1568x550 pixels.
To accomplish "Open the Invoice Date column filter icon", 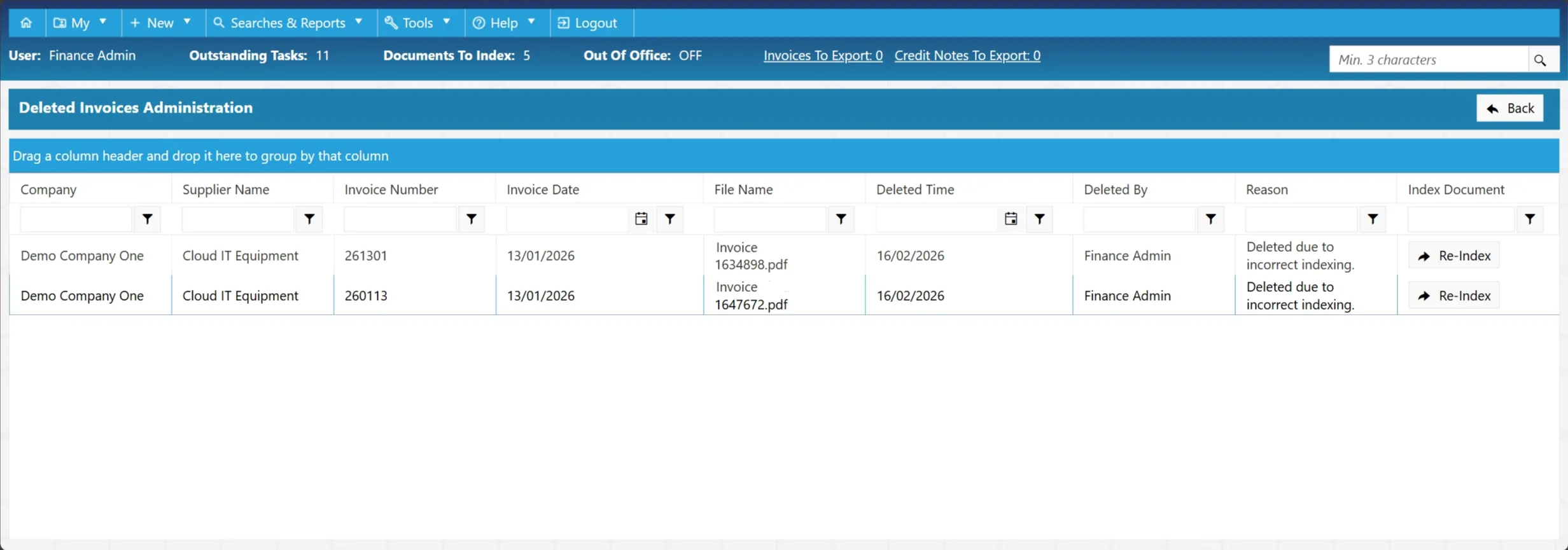I will pyautogui.click(x=670, y=219).
